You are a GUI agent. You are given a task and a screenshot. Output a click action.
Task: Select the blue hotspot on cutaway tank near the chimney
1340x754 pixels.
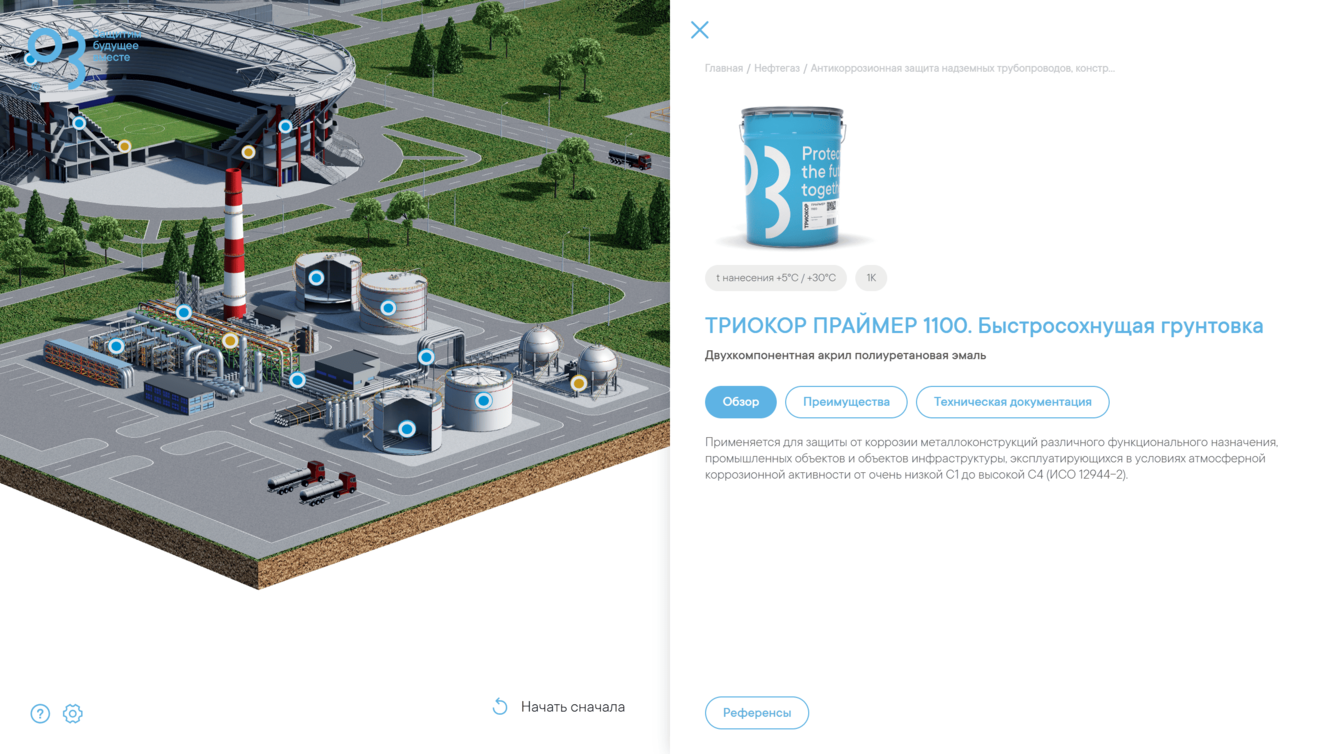[316, 277]
